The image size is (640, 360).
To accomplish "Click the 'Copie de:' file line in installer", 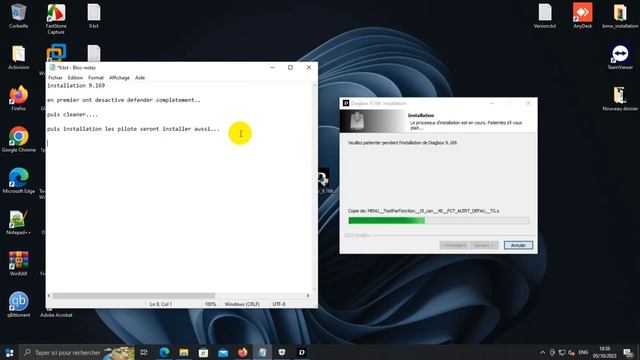I will click(424, 211).
